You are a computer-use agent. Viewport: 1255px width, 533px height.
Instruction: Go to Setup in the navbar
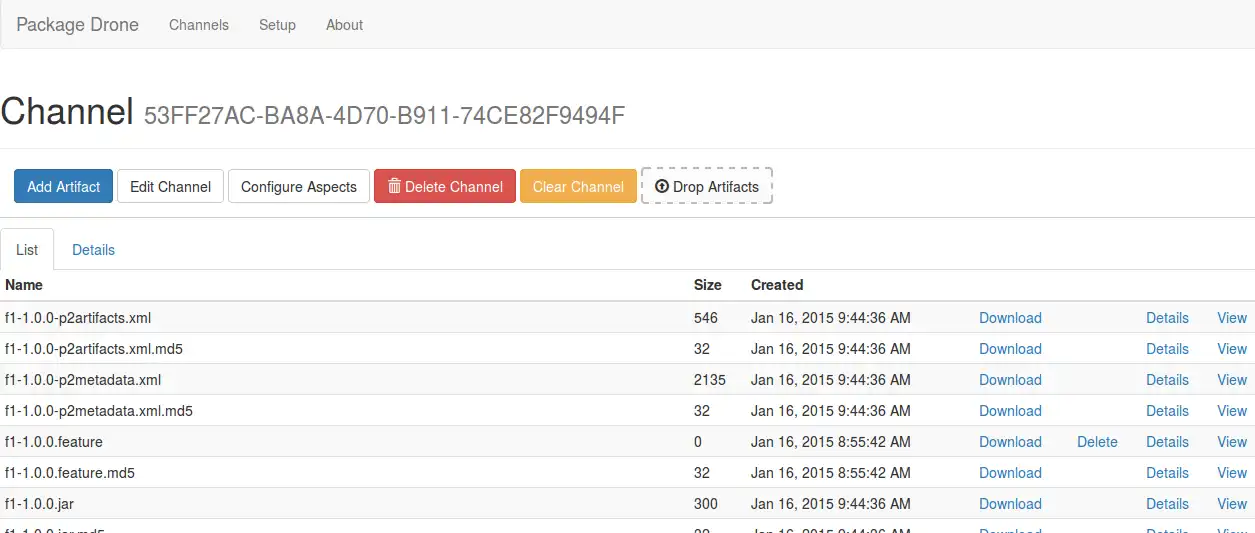tap(277, 25)
